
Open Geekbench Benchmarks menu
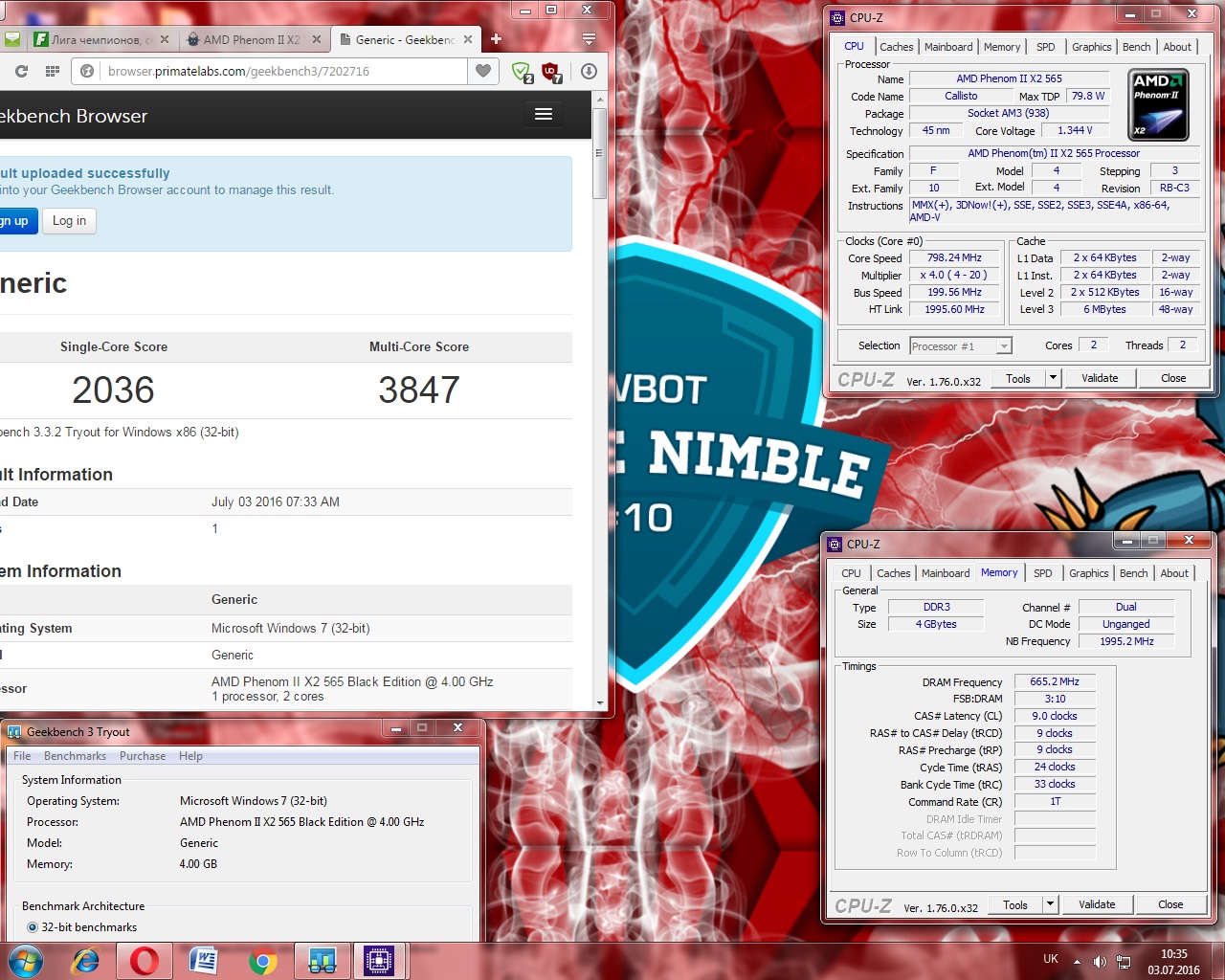[x=75, y=756]
